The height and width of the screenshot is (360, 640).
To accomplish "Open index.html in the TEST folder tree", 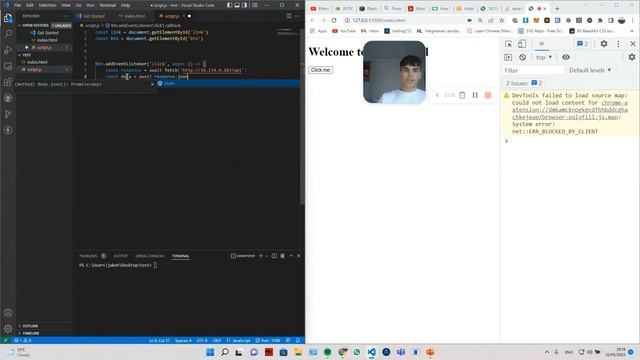I will (x=37, y=62).
